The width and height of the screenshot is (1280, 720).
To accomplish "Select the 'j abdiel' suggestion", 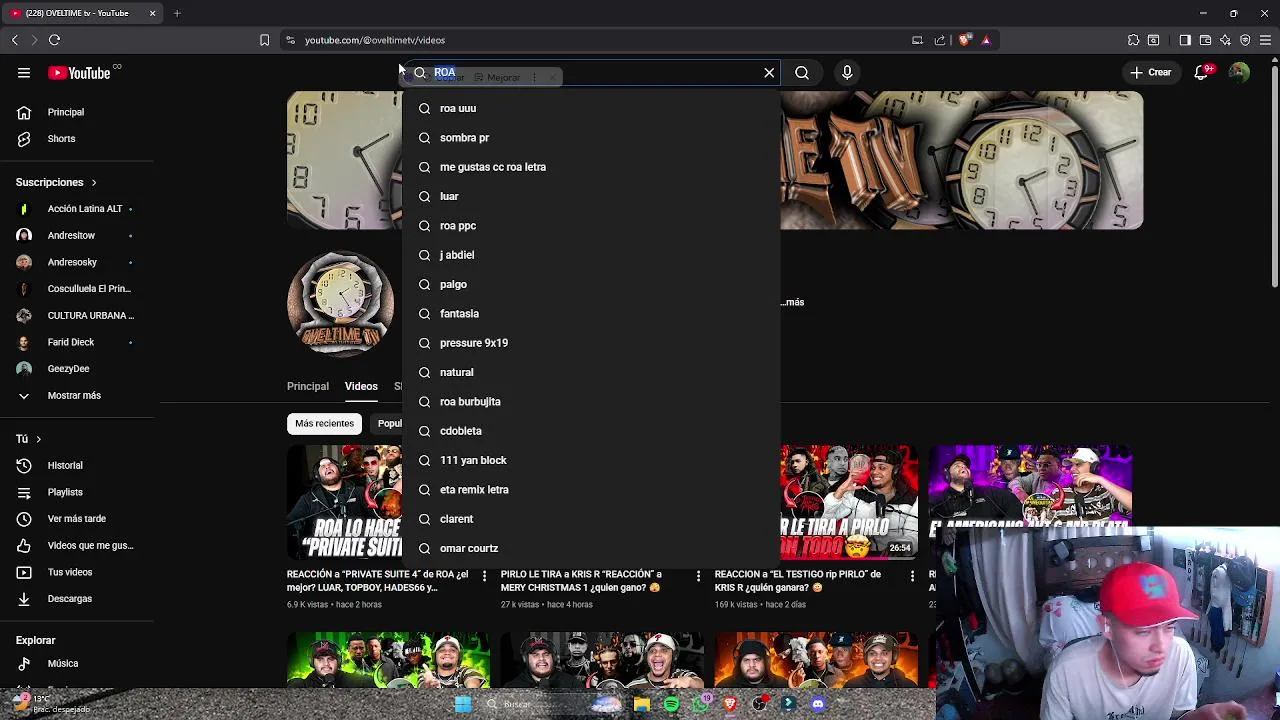I will pos(591,255).
